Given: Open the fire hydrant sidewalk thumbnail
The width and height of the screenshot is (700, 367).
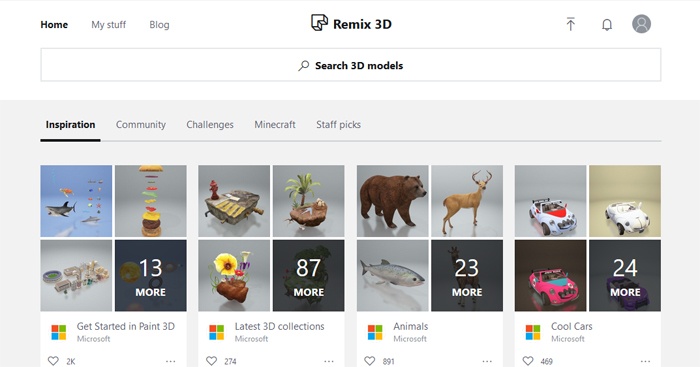Looking at the screenshot, I should [x=234, y=201].
